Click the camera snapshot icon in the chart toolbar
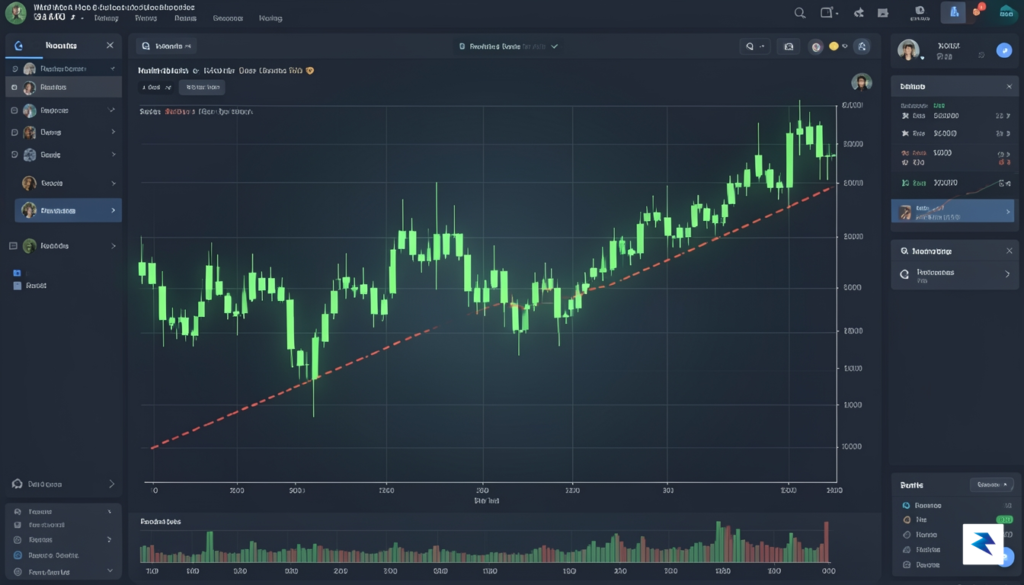Image resolution: width=1024 pixels, height=585 pixels. (x=789, y=46)
